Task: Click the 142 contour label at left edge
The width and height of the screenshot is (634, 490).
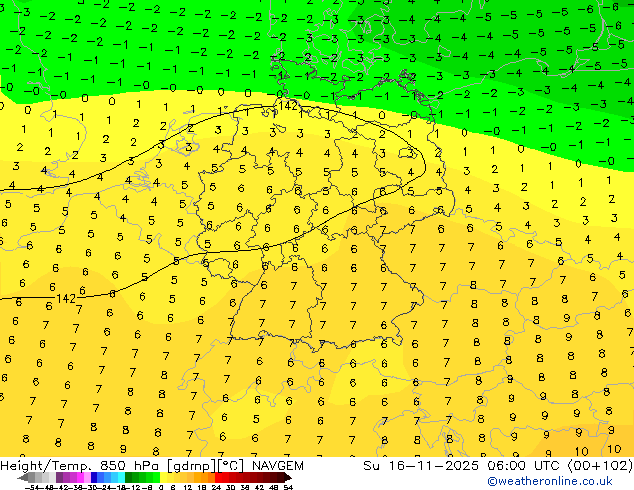Action: point(66,299)
